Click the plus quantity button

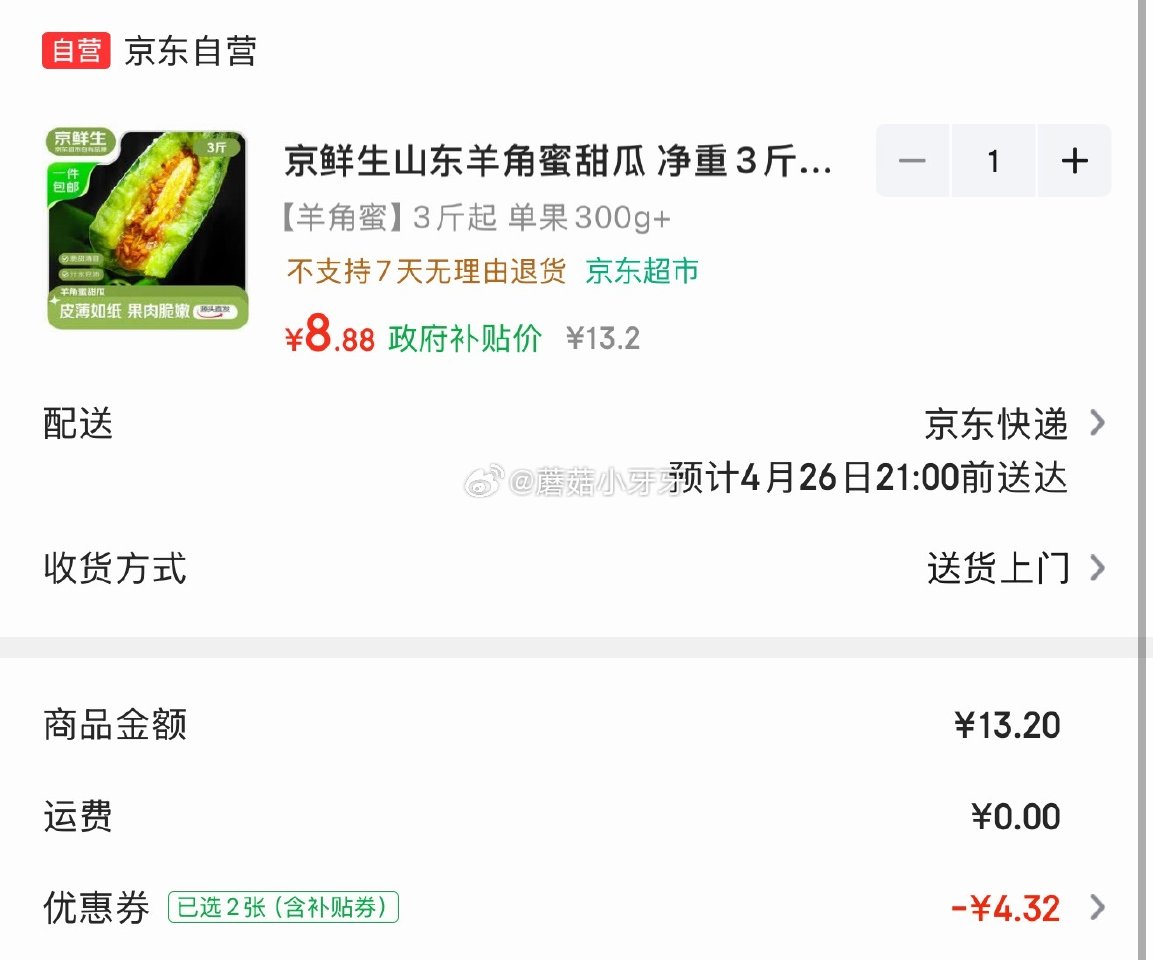click(1074, 160)
